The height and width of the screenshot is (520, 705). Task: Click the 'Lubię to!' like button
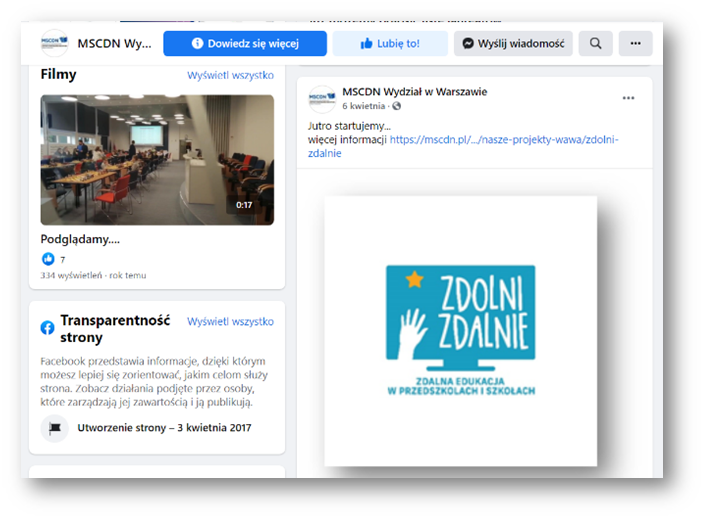click(390, 44)
